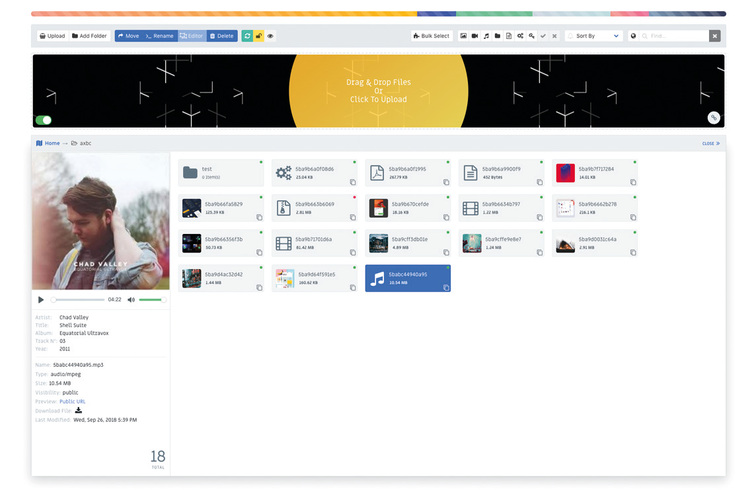Copy link of 5ba9b6a0f2995 file

tap(446, 182)
